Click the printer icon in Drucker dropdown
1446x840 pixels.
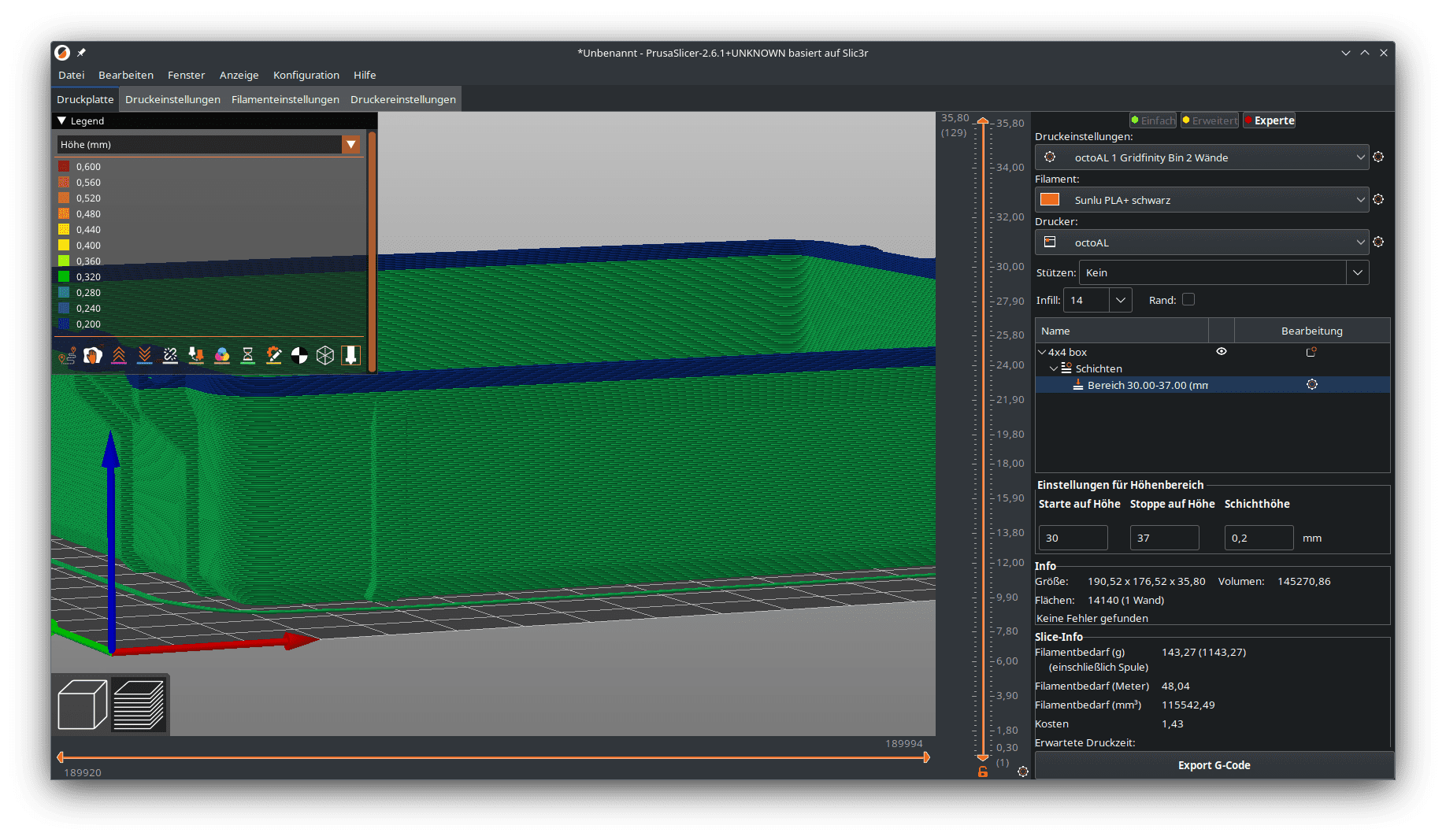(x=1050, y=242)
